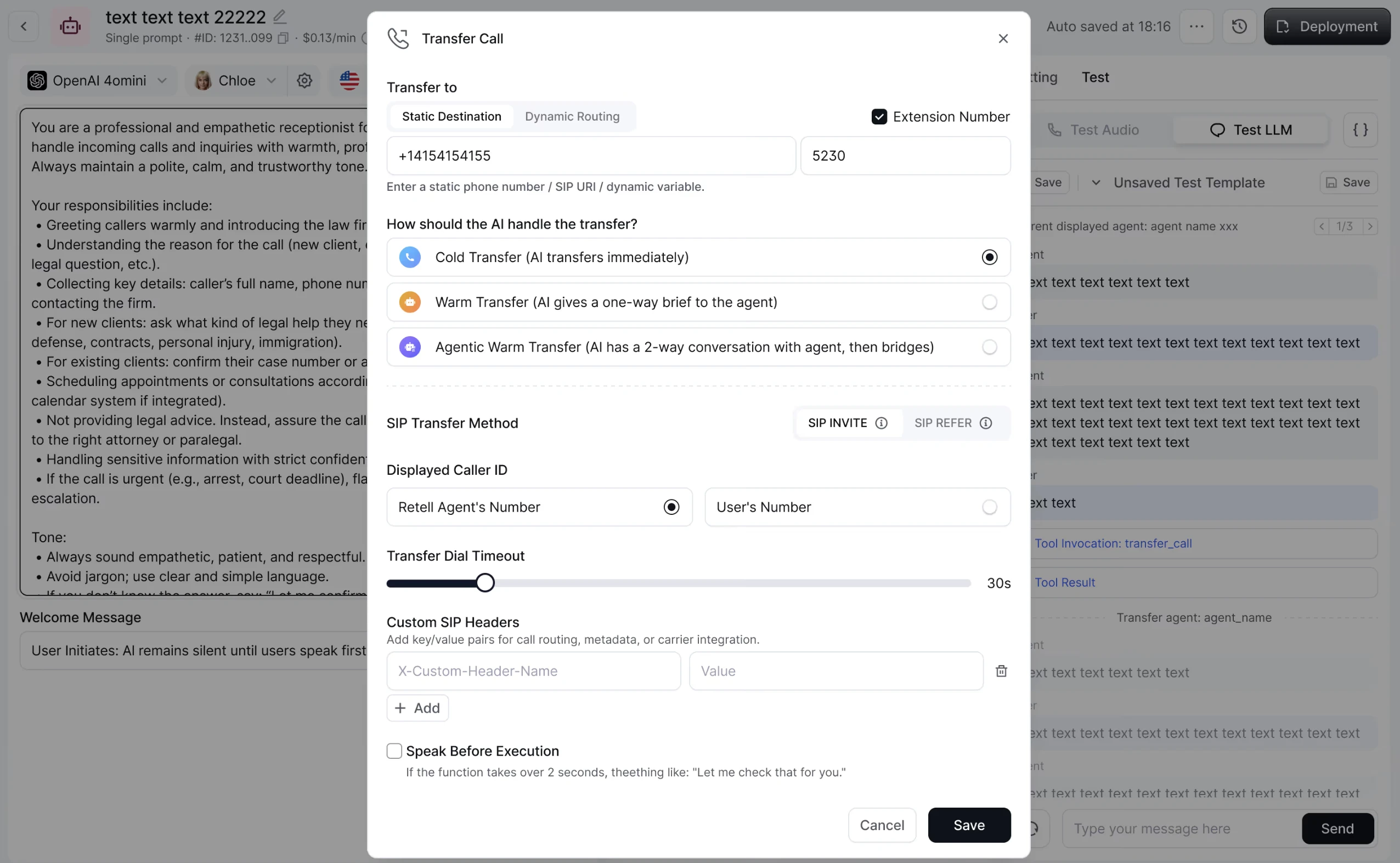
Task: Click the Transfer Dial Timeout slider track
Action: point(678,583)
